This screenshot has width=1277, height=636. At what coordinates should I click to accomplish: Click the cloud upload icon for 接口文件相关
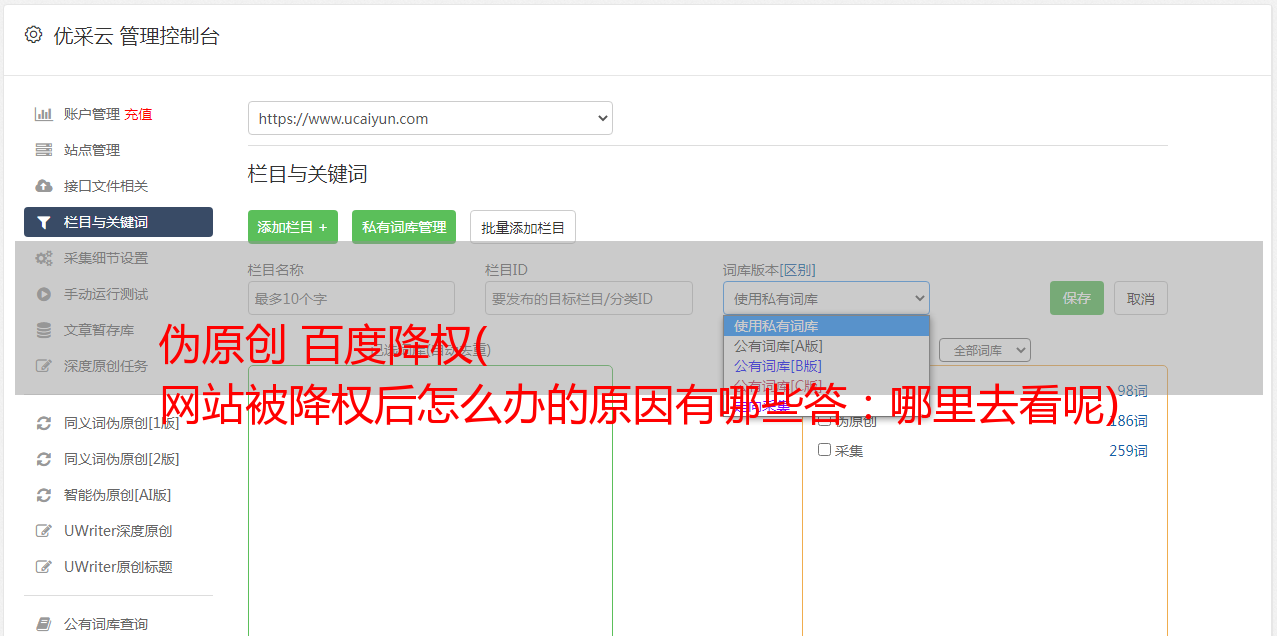tap(44, 186)
